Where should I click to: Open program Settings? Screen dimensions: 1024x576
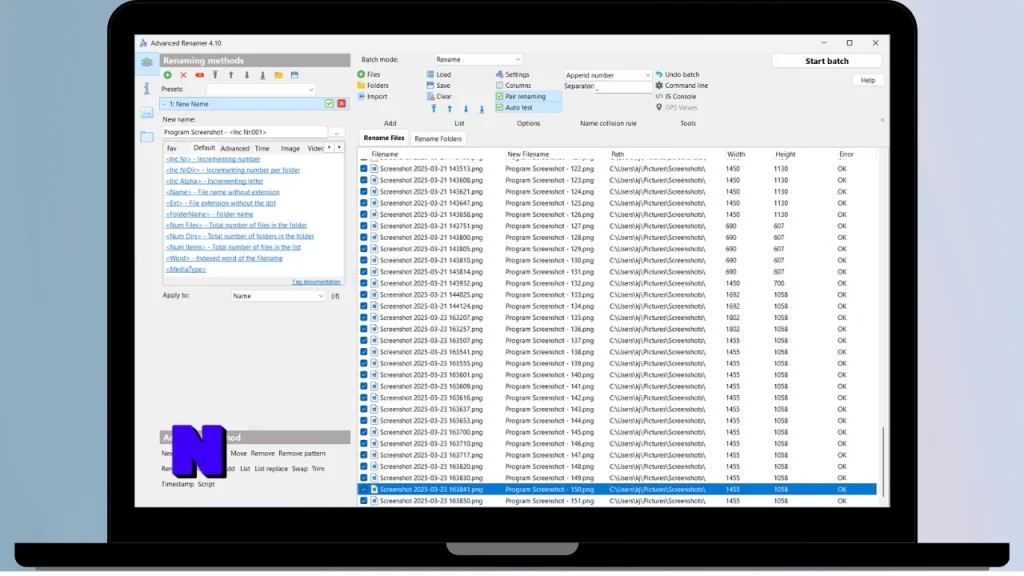[x=513, y=74]
